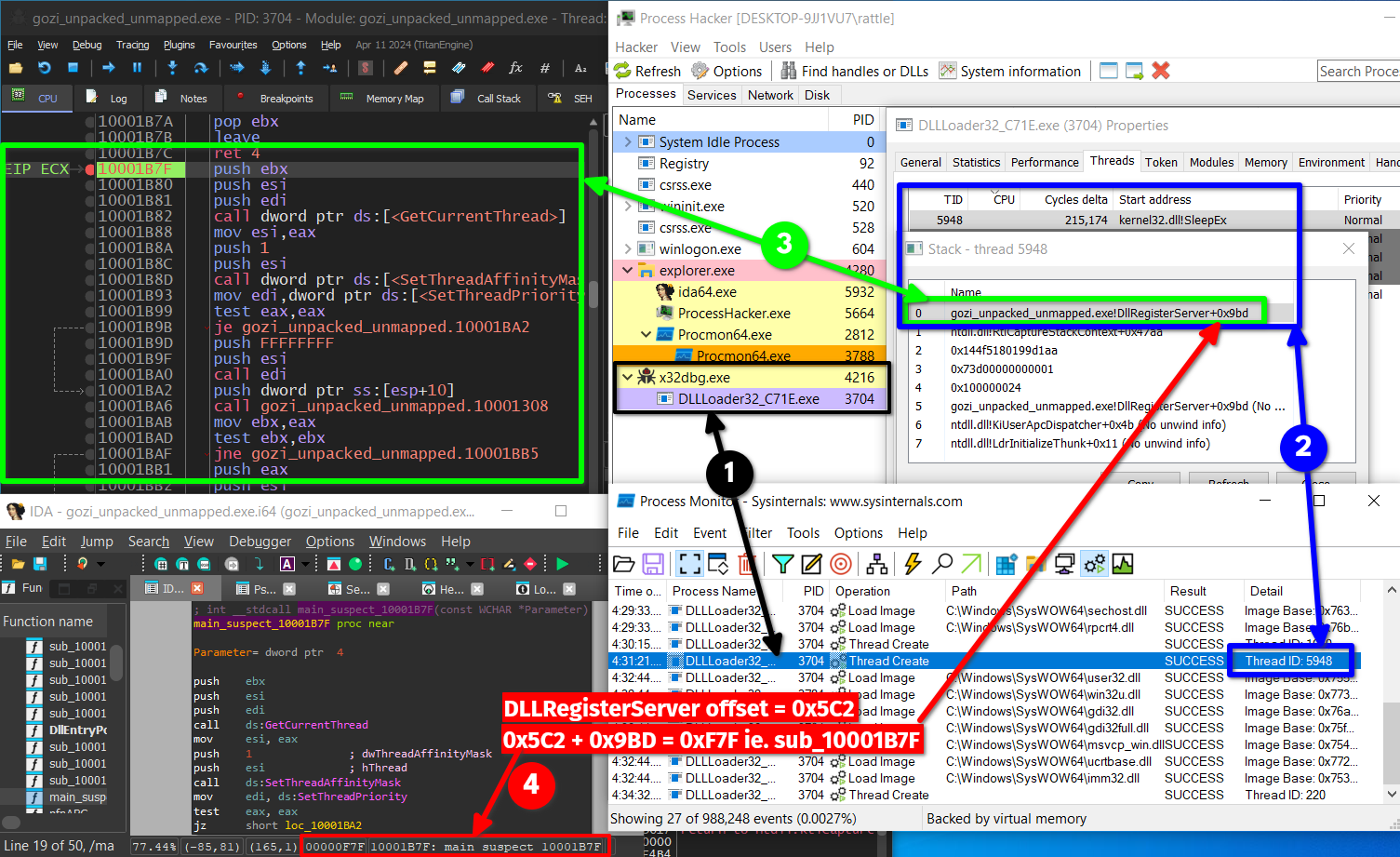The height and width of the screenshot is (857, 1400).
Task: Click Execute till return up-arrow icon
Action: (x=300, y=68)
